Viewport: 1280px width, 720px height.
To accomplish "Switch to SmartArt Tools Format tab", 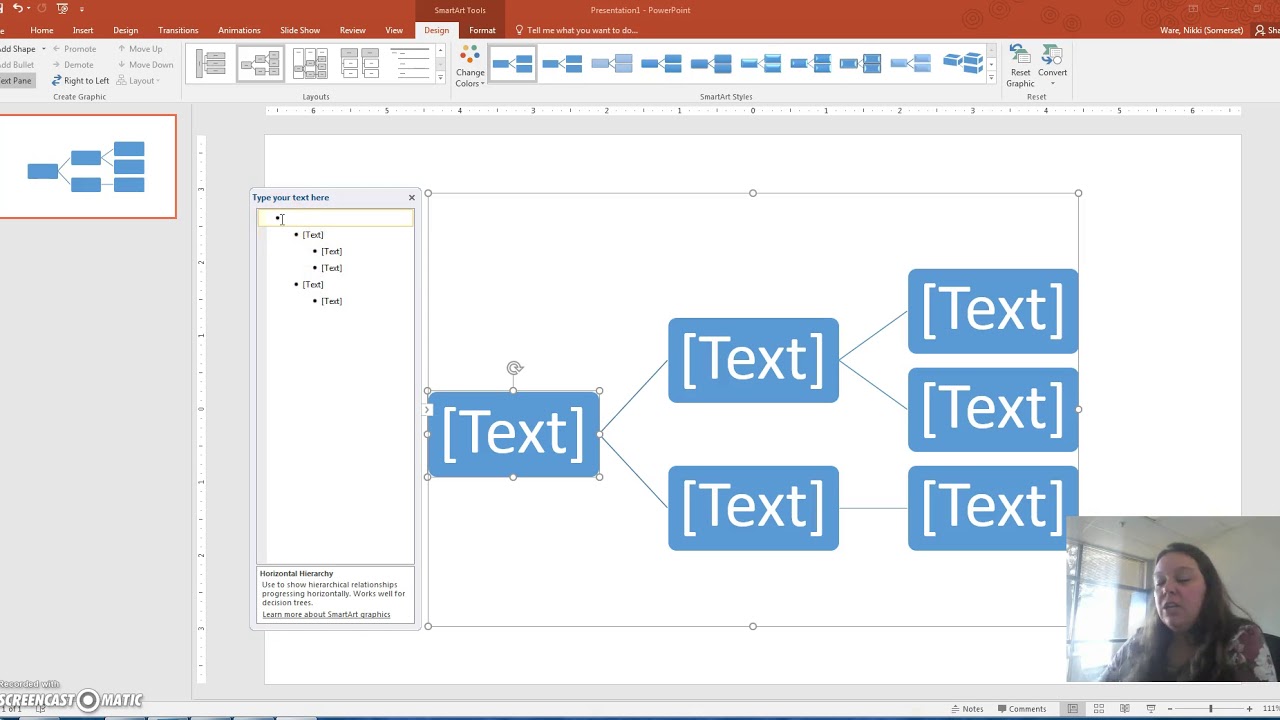I will tap(482, 30).
